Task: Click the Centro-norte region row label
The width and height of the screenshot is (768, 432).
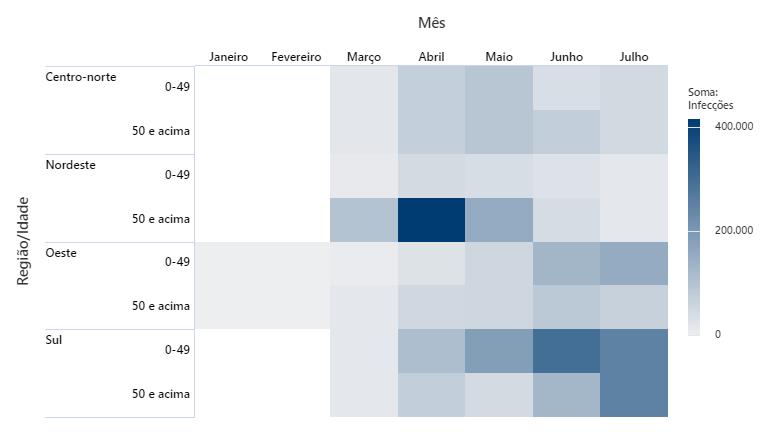Action: [81, 77]
